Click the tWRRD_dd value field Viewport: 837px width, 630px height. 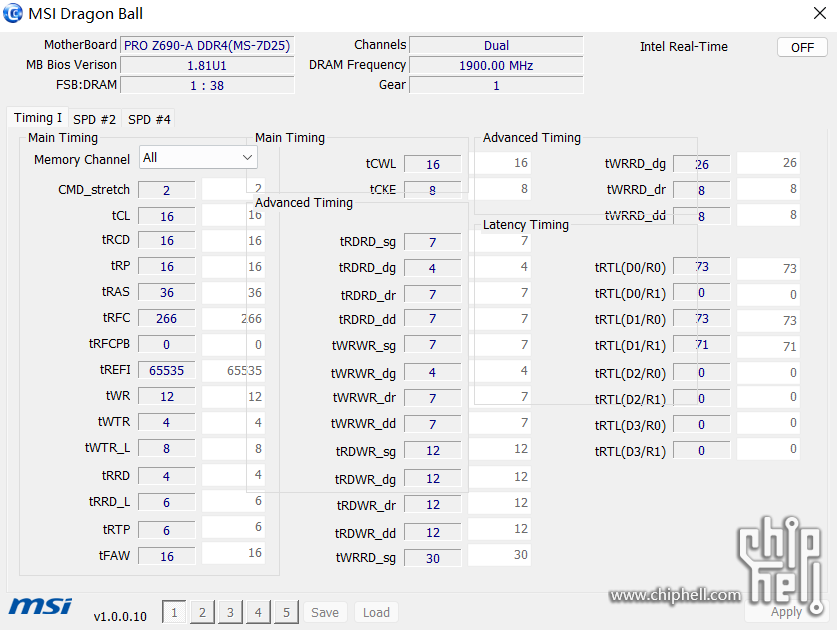tap(701, 216)
